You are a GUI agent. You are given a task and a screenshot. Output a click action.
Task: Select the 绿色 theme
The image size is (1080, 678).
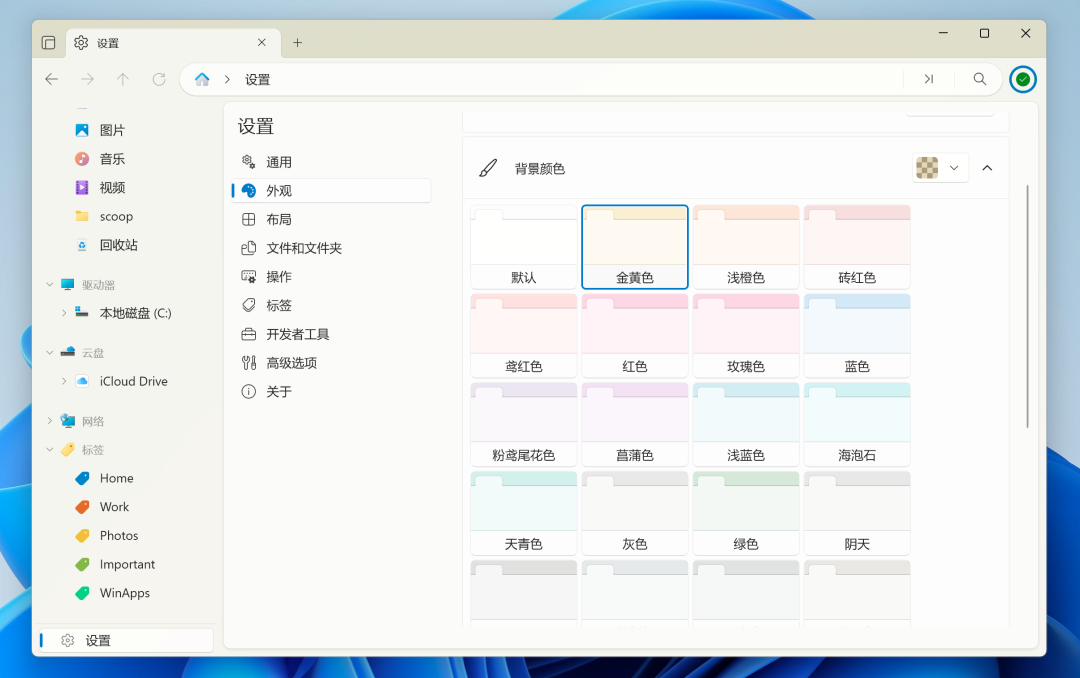point(746,513)
